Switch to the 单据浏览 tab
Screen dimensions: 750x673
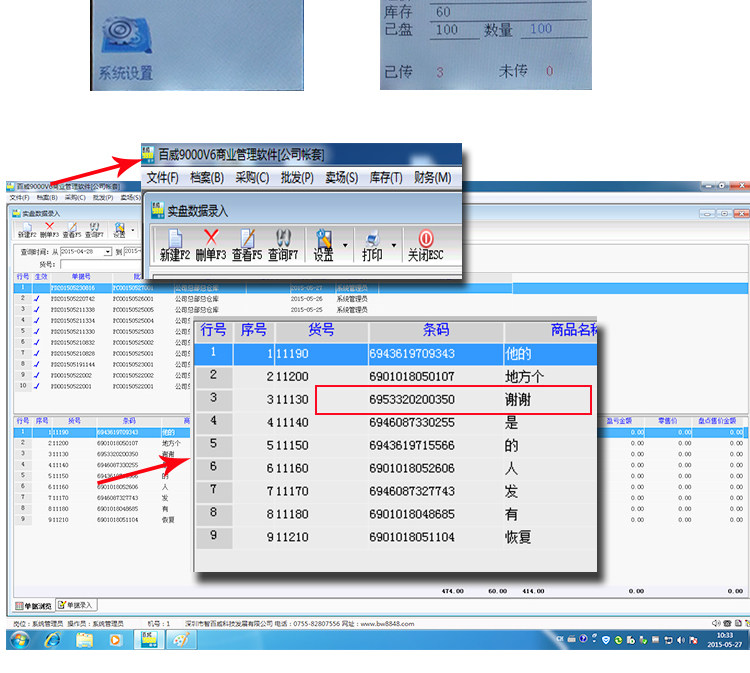33,606
